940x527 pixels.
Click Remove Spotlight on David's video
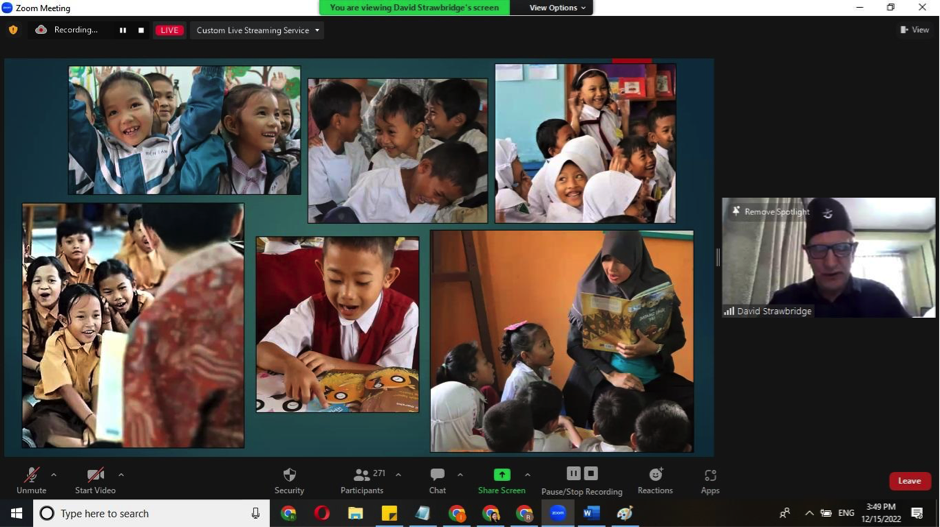tap(771, 212)
